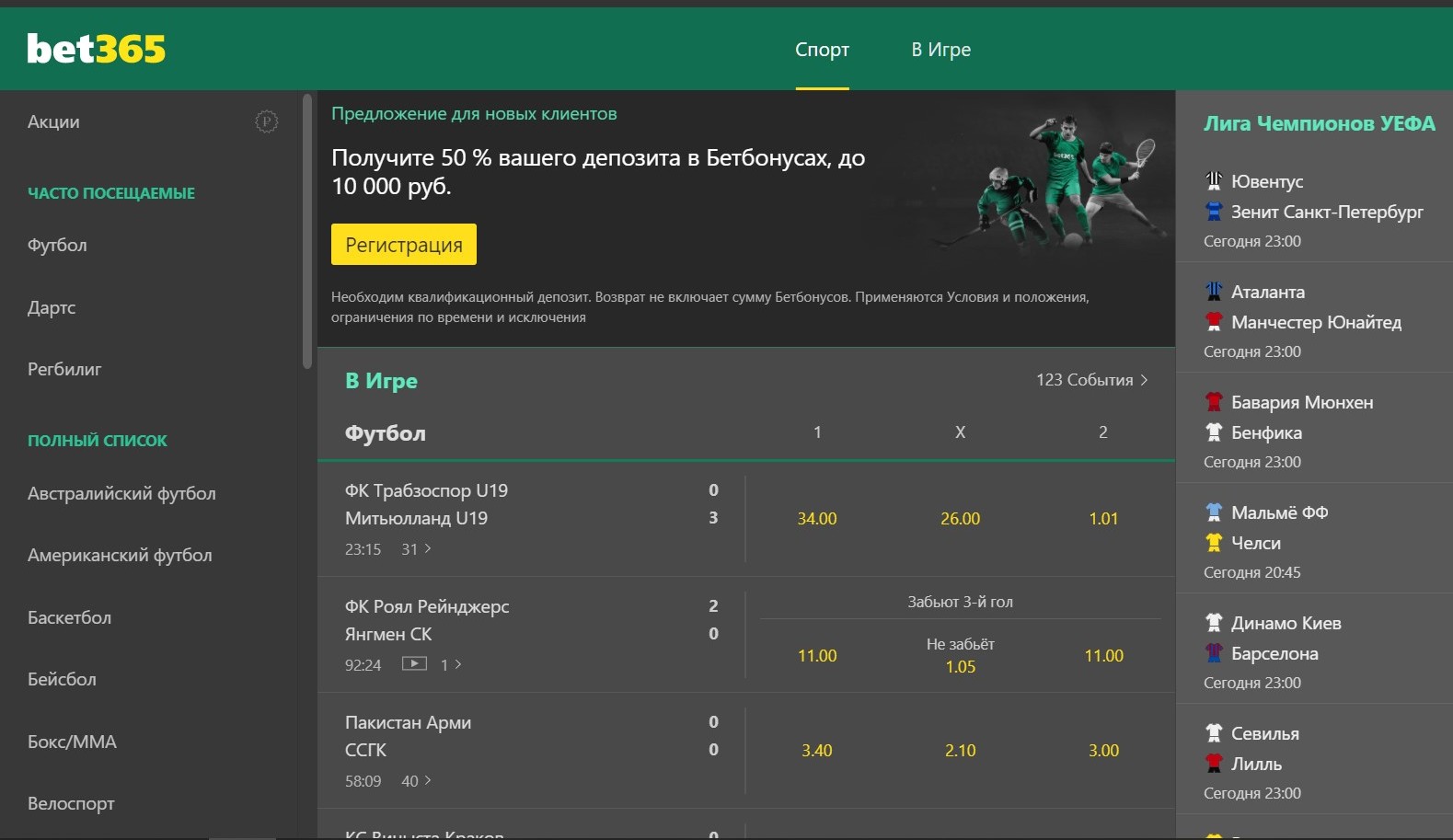Click the Бавария Мюнхен jersey icon

[1214, 402]
